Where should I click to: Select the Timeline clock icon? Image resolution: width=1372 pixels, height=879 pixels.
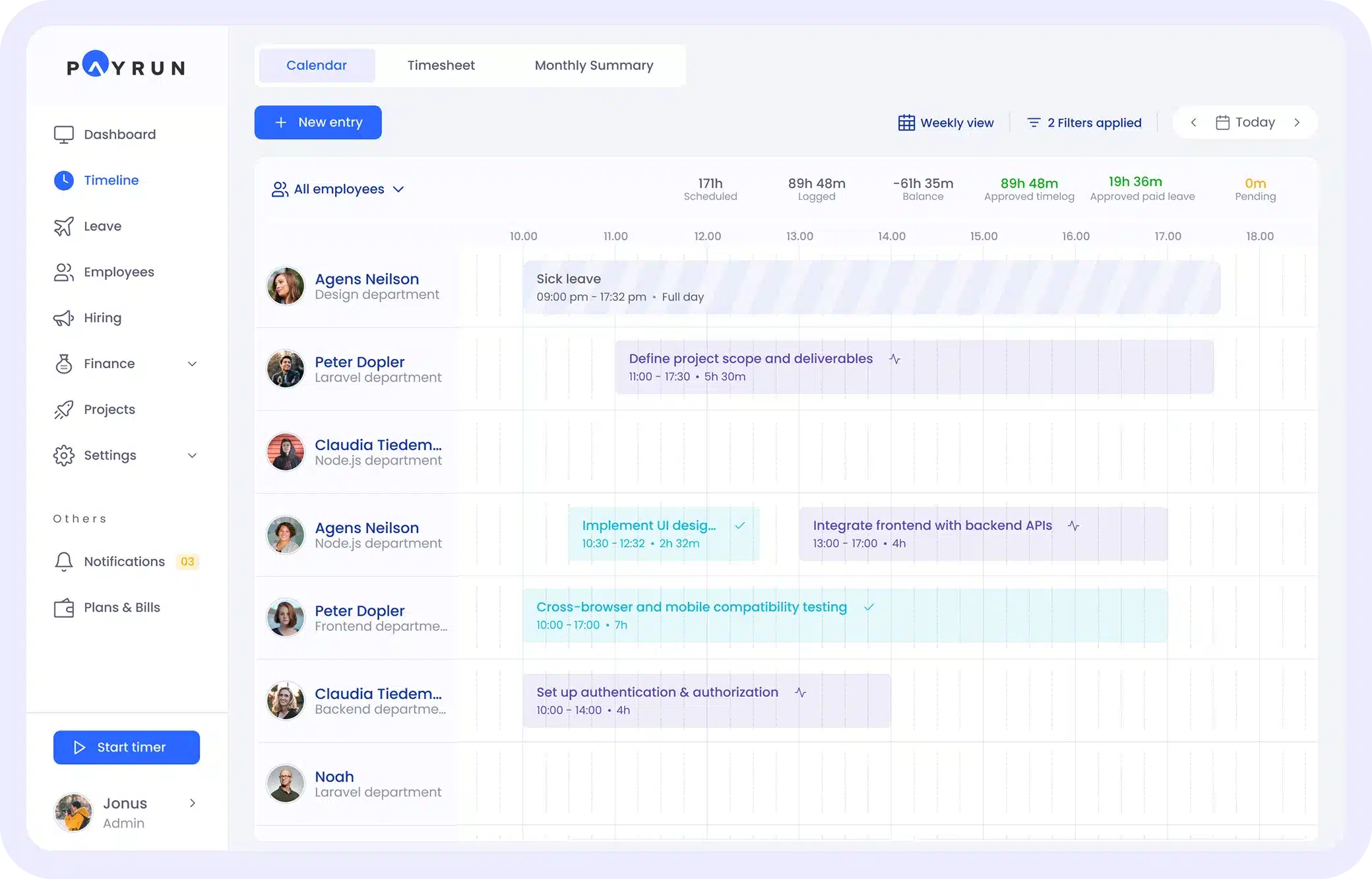63,180
